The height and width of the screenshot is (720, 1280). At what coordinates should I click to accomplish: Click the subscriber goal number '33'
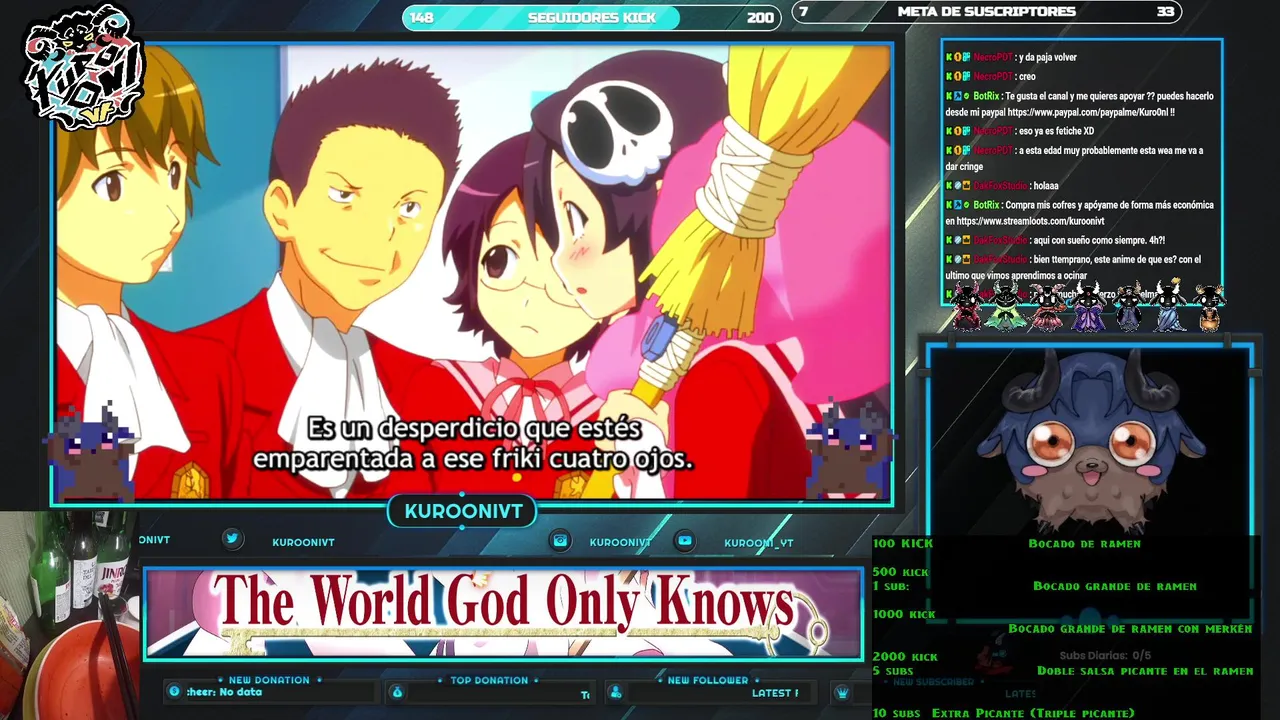click(x=1165, y=12)
